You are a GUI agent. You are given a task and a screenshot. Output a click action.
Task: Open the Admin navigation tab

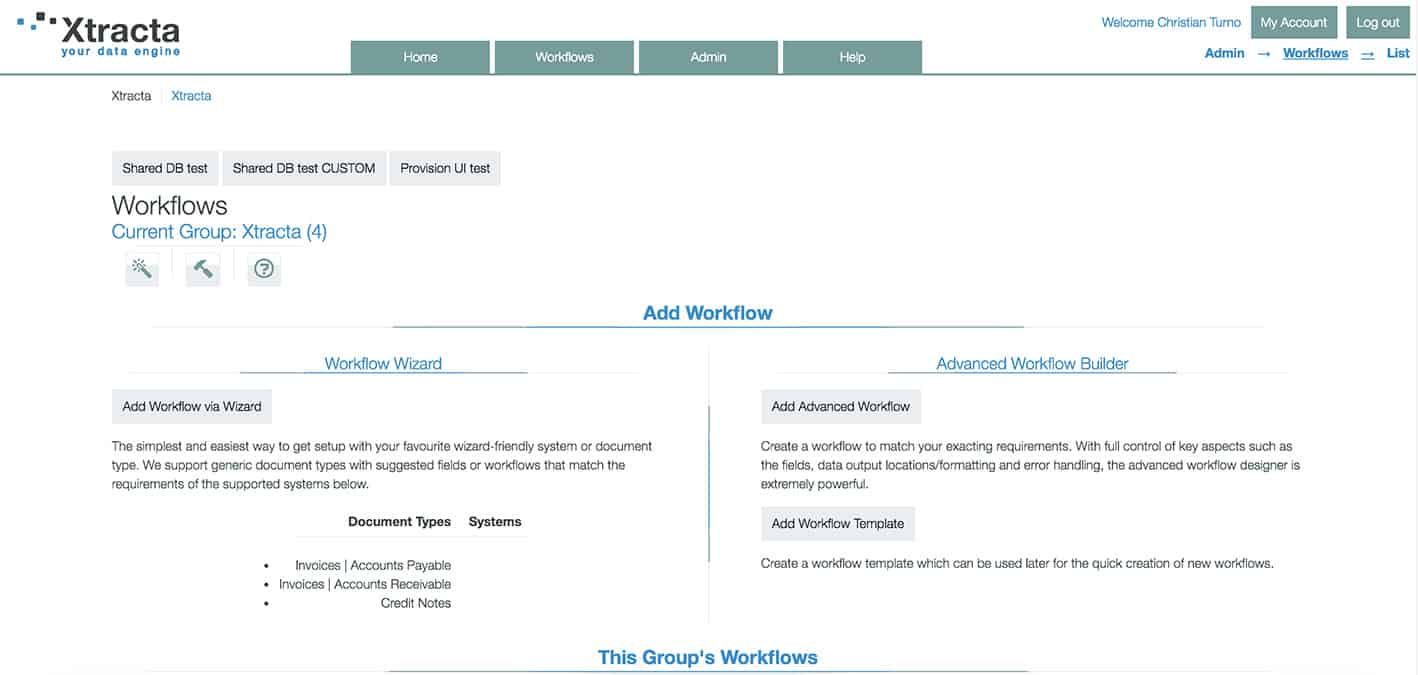click(707, 57)
